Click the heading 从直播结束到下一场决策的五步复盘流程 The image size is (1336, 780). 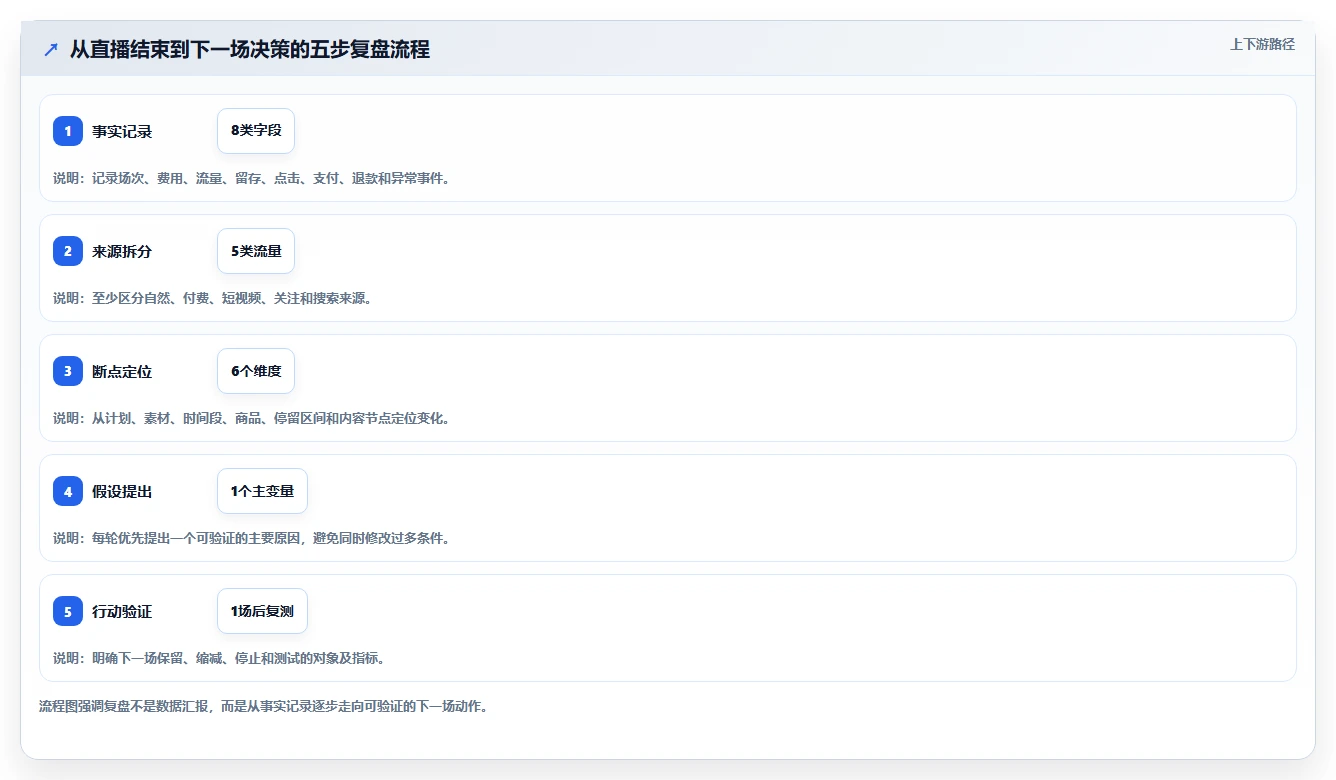pos(250,50)
